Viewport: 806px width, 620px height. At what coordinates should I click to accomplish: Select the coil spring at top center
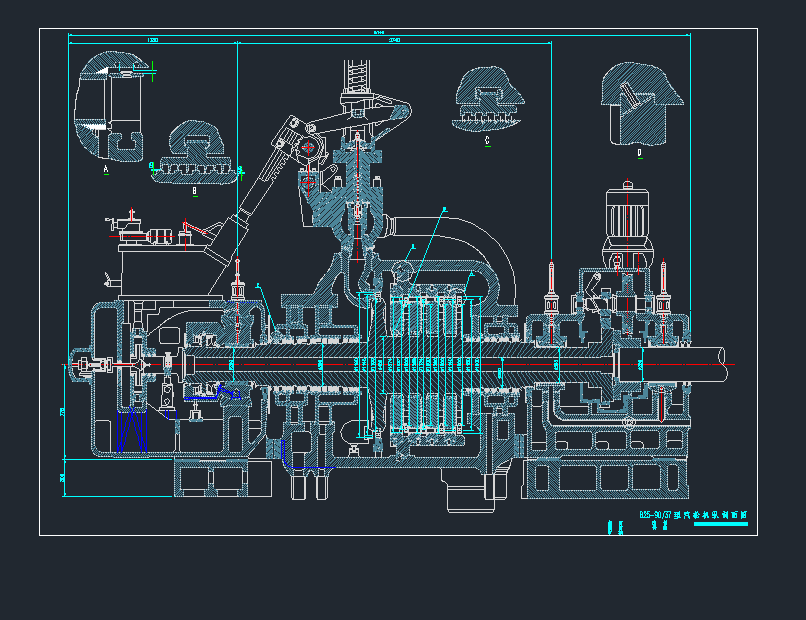point(357,75)
